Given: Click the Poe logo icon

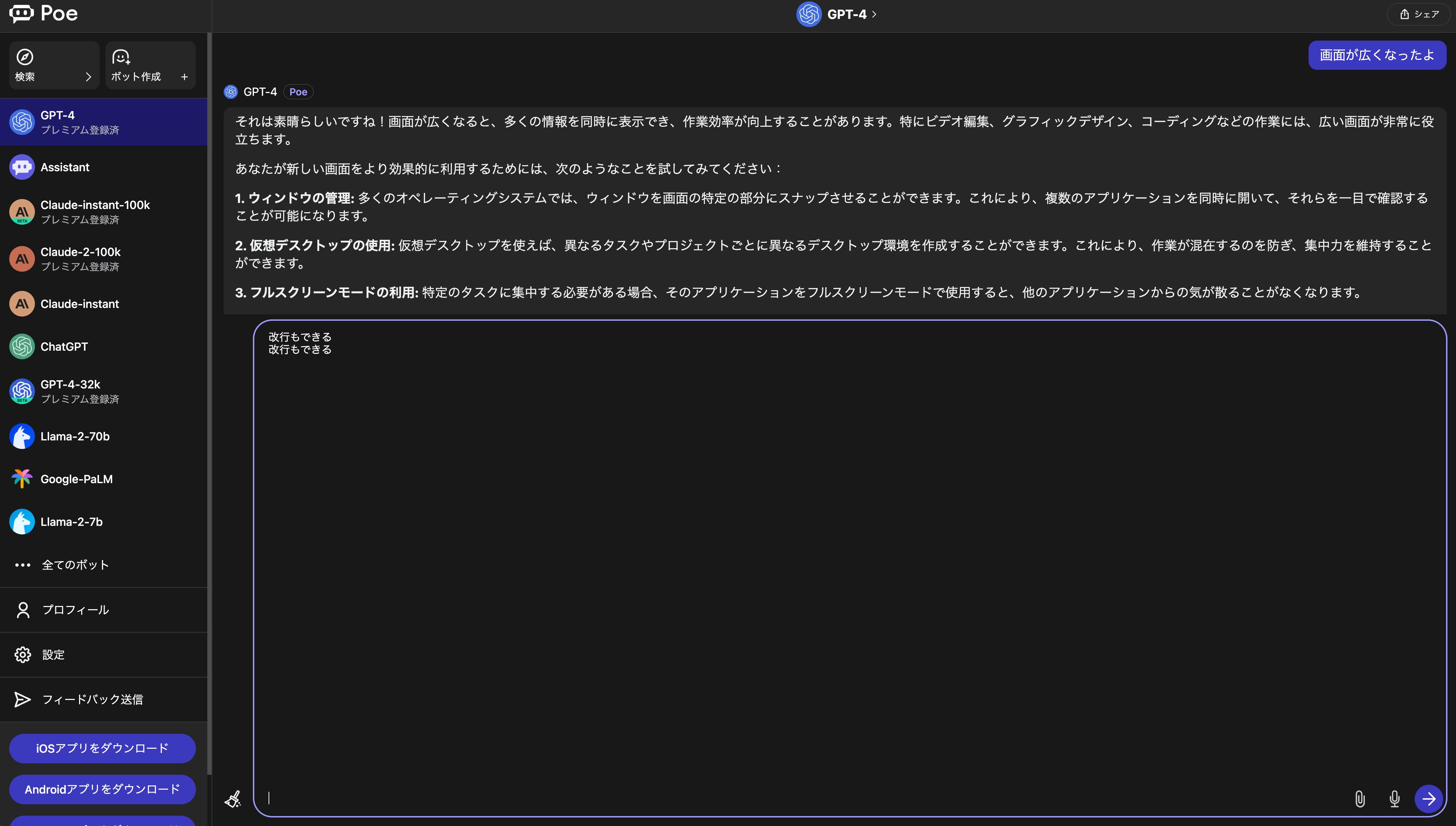Looking at the screenshot, I should click(22, 13).
